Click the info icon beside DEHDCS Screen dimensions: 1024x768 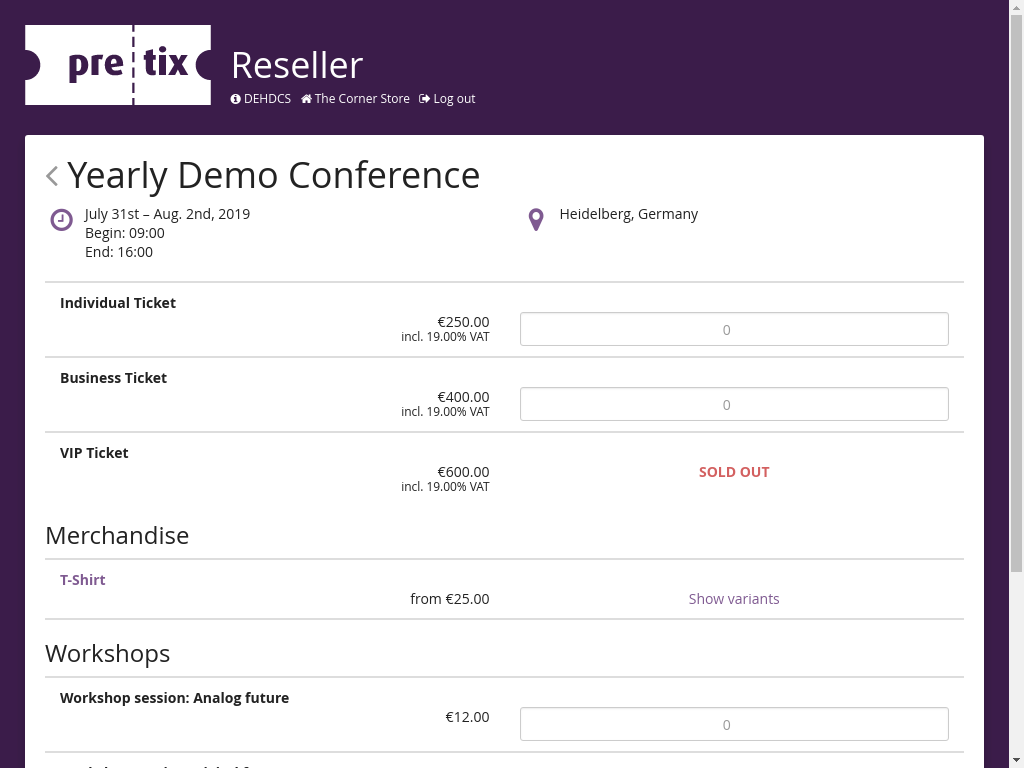click(236, 99)
